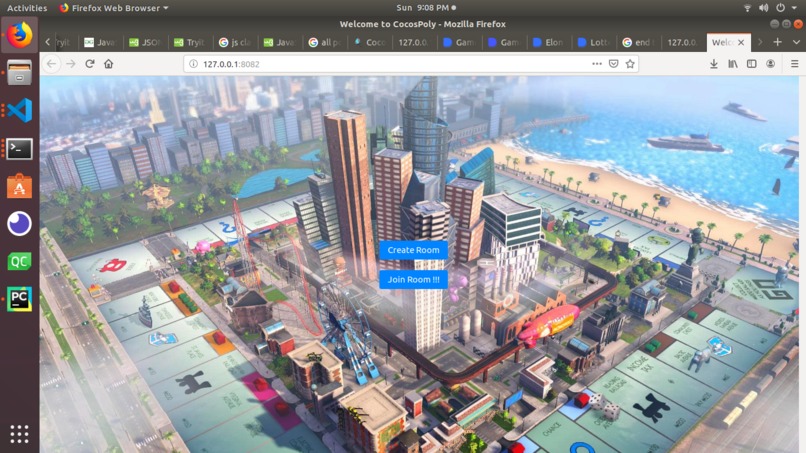Switch to the Java tab beside the JSON tab
806x453 pixels.
point(100,42)
